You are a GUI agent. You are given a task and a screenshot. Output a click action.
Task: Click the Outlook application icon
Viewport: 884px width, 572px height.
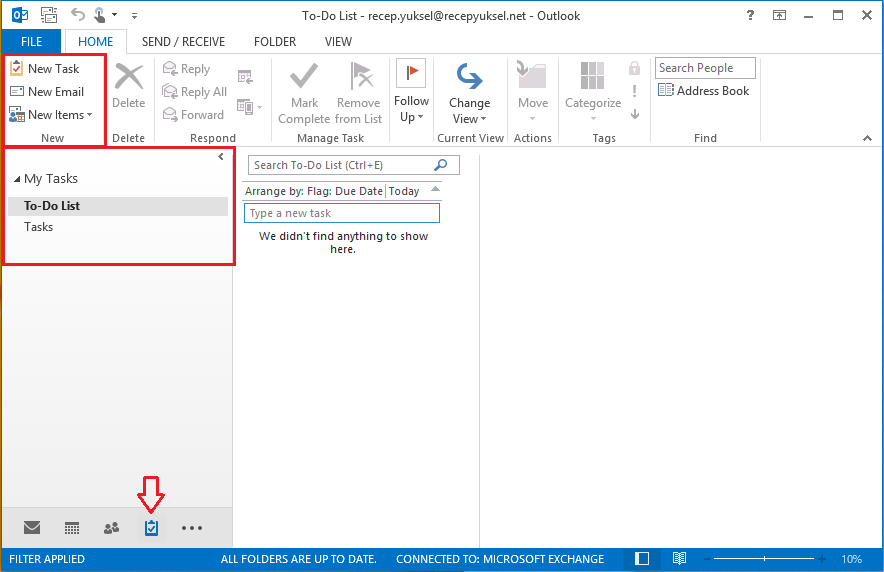point(20,15)
